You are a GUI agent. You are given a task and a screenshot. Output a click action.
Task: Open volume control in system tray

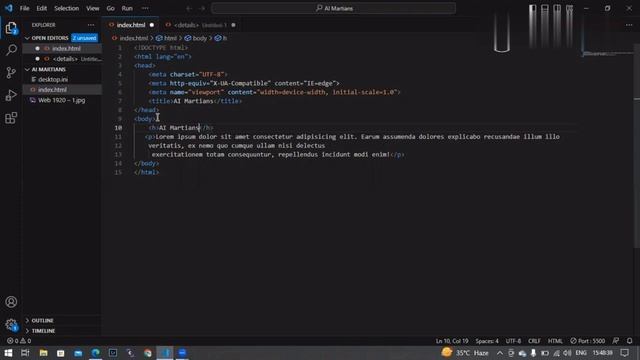point(567,353)
